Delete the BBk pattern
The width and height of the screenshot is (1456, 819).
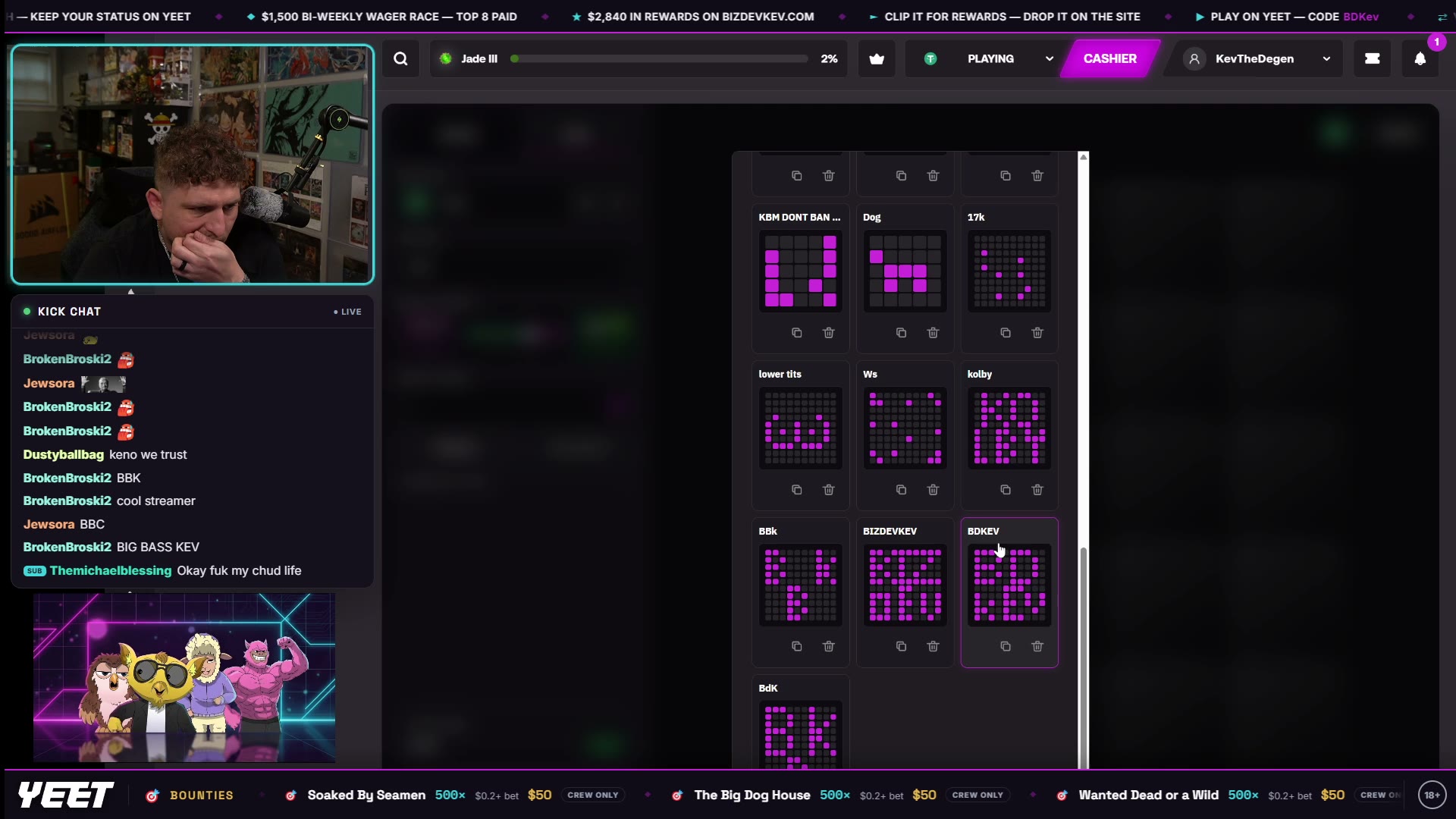(829, 647)
